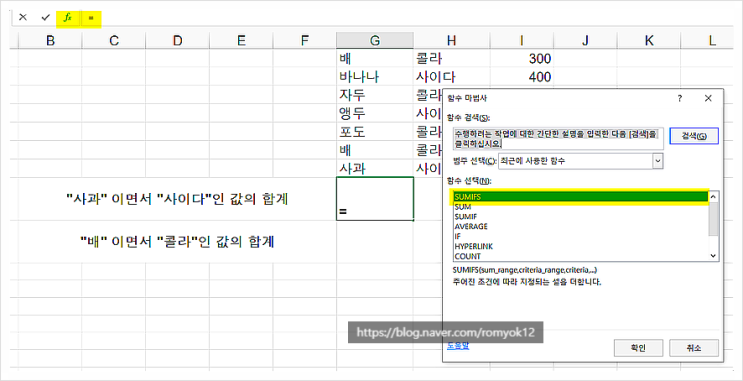Select column D header
Image resolution: width=743 pixels, height=381 pixels.
177,41
